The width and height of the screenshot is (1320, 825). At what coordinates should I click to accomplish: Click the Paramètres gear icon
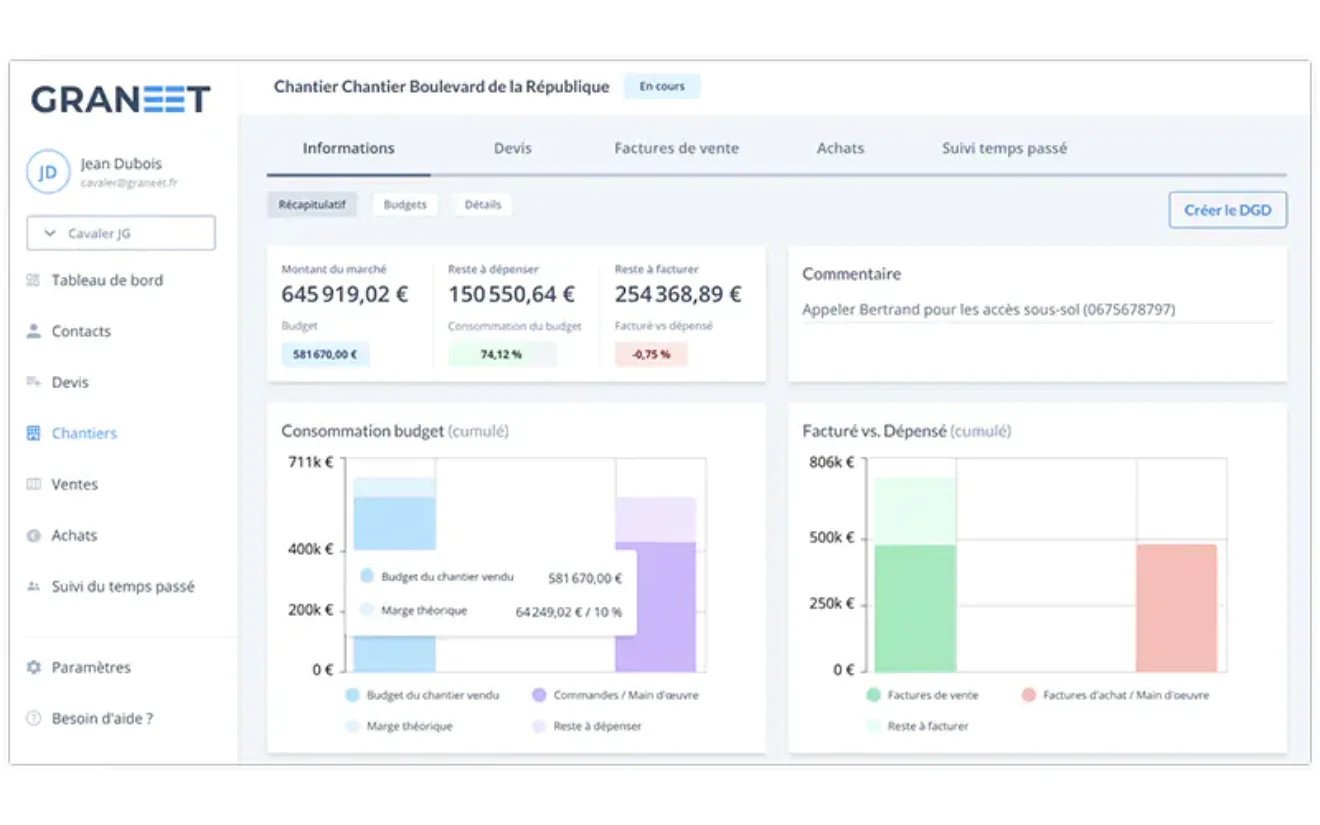tap(33, 667)
